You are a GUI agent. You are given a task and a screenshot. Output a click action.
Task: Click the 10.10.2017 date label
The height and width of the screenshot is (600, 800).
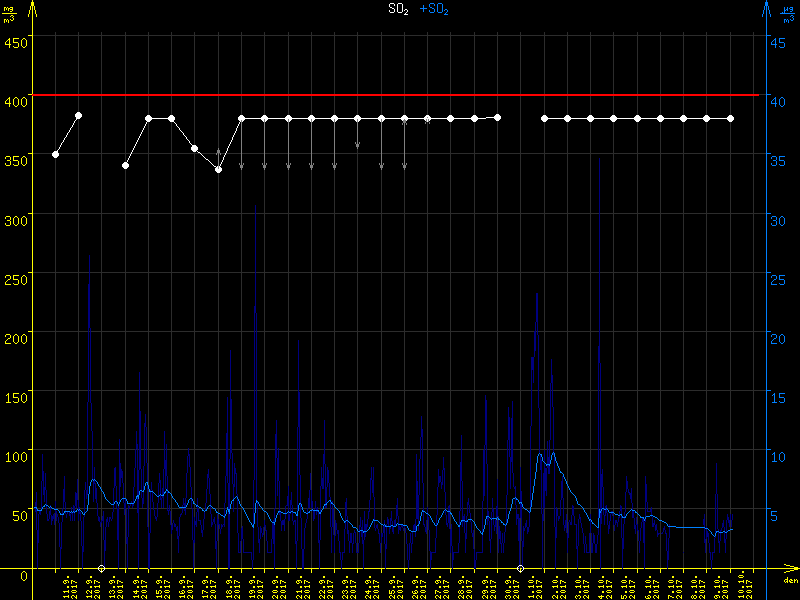(x=741, y=587)
